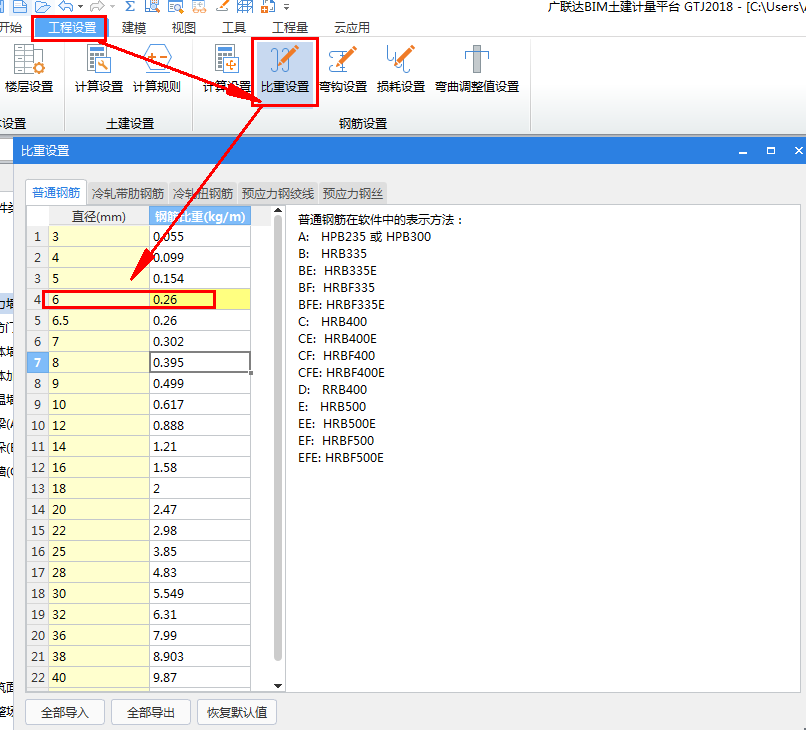This screenshot has width=806, height=730.
Task: Click the 全部导入 import all button
Action: [x=64, y=710]
